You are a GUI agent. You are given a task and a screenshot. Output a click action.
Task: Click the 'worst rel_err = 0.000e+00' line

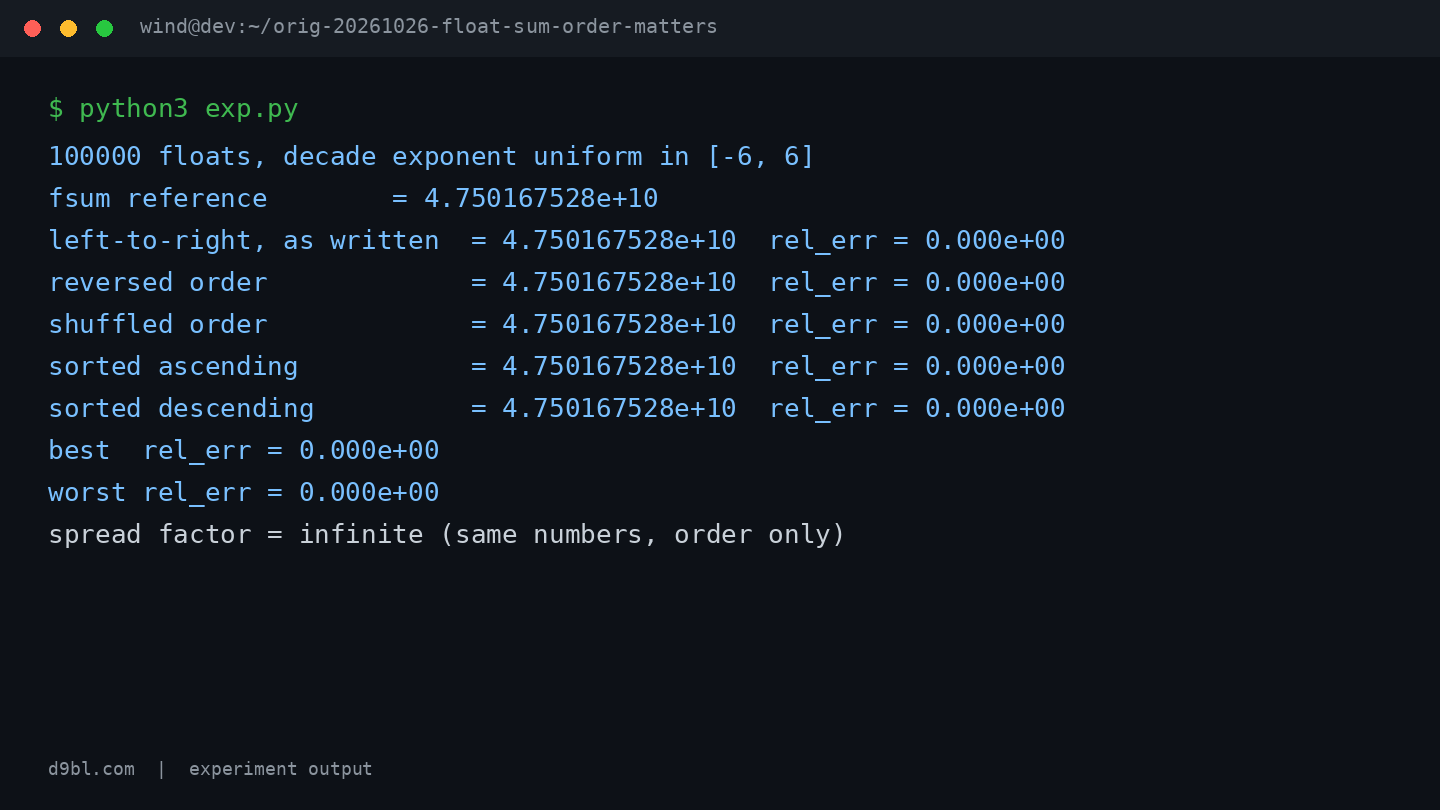pos(244,493)
